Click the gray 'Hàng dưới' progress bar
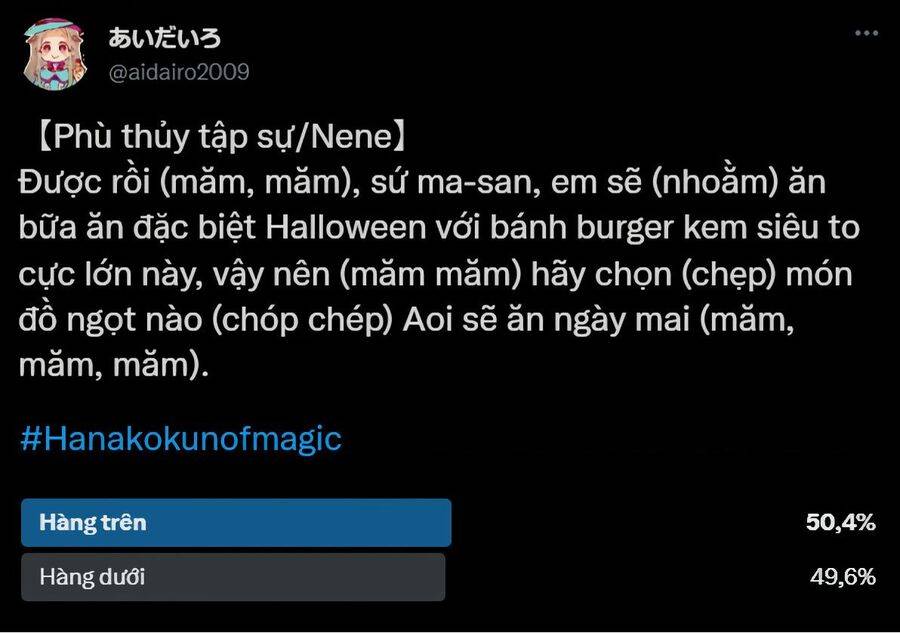 point(233,577)
